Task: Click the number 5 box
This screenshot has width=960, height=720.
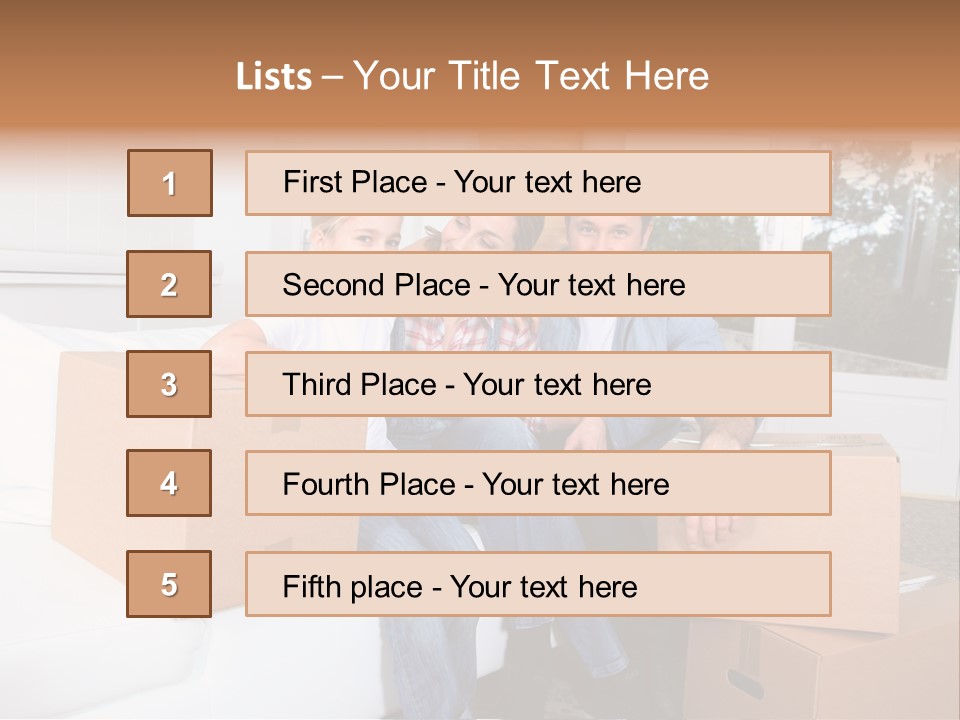Action: [x=169, y=584]
